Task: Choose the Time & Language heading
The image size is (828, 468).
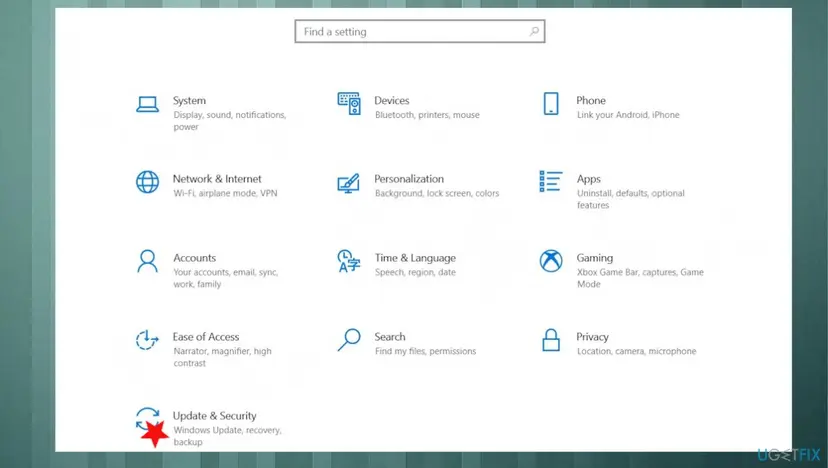Action: tap(415, 258)
